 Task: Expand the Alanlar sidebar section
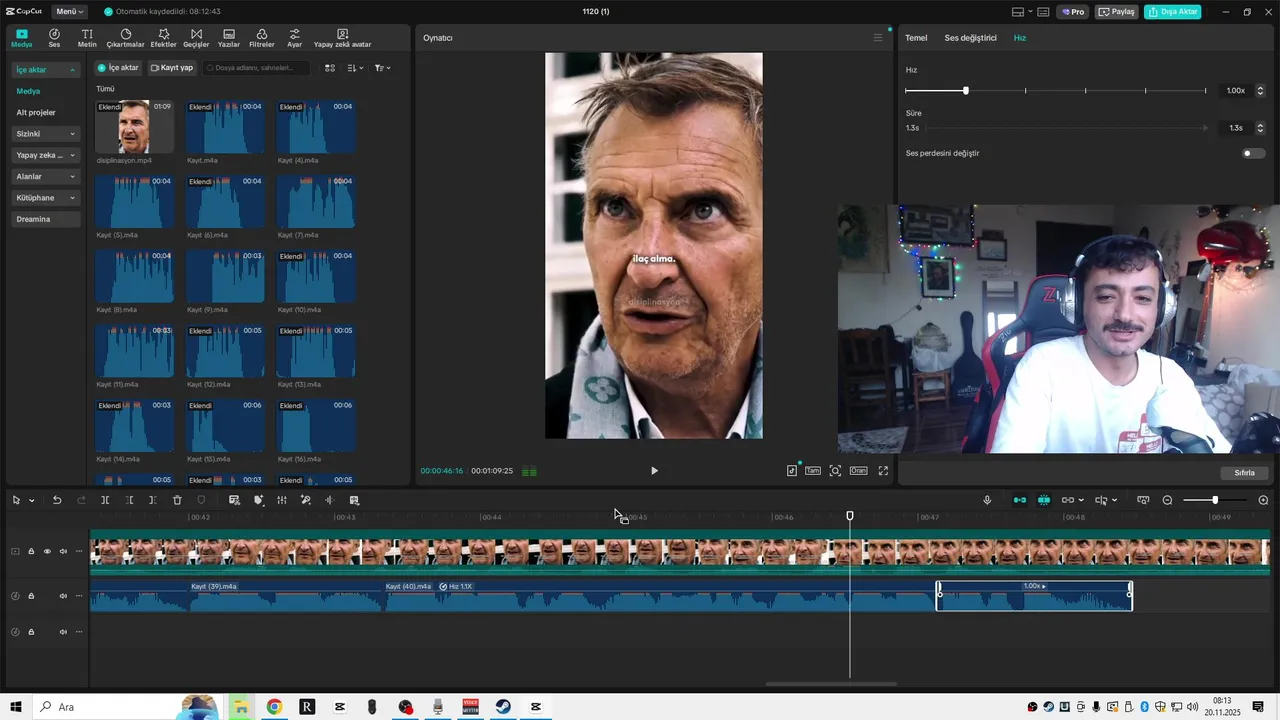(46, 176)
